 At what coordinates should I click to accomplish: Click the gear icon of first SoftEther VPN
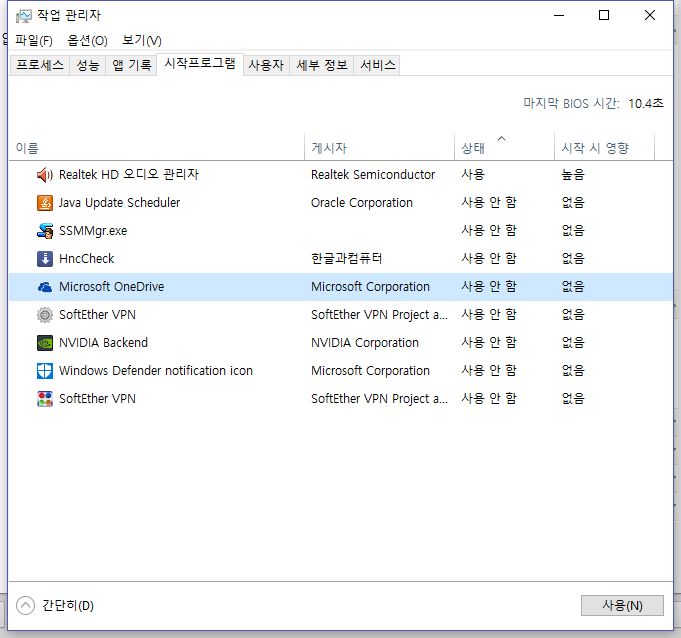tap(45, 315)
